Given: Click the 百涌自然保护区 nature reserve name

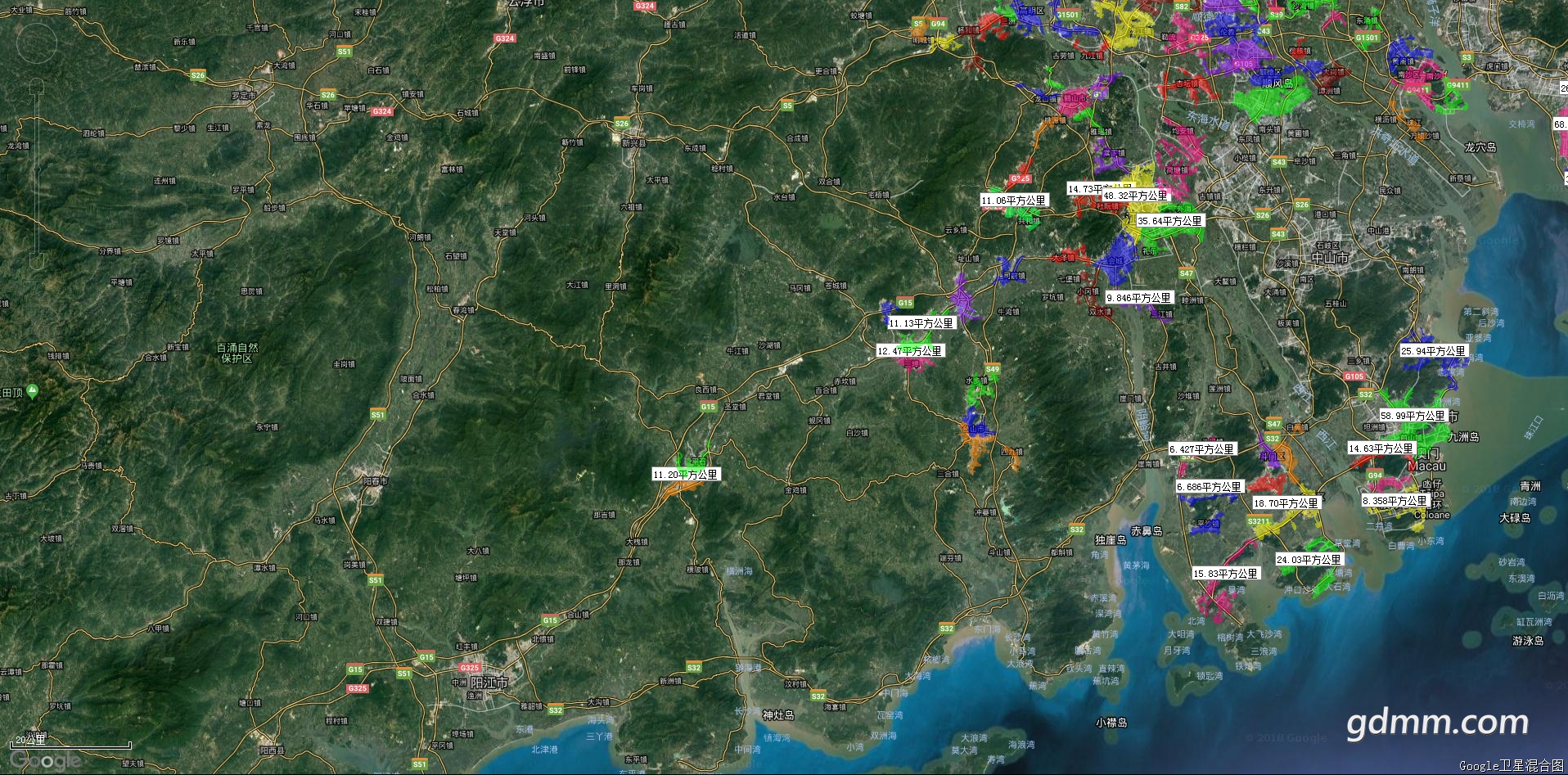Looking at the screenshot, I should (x=237, y=353).
